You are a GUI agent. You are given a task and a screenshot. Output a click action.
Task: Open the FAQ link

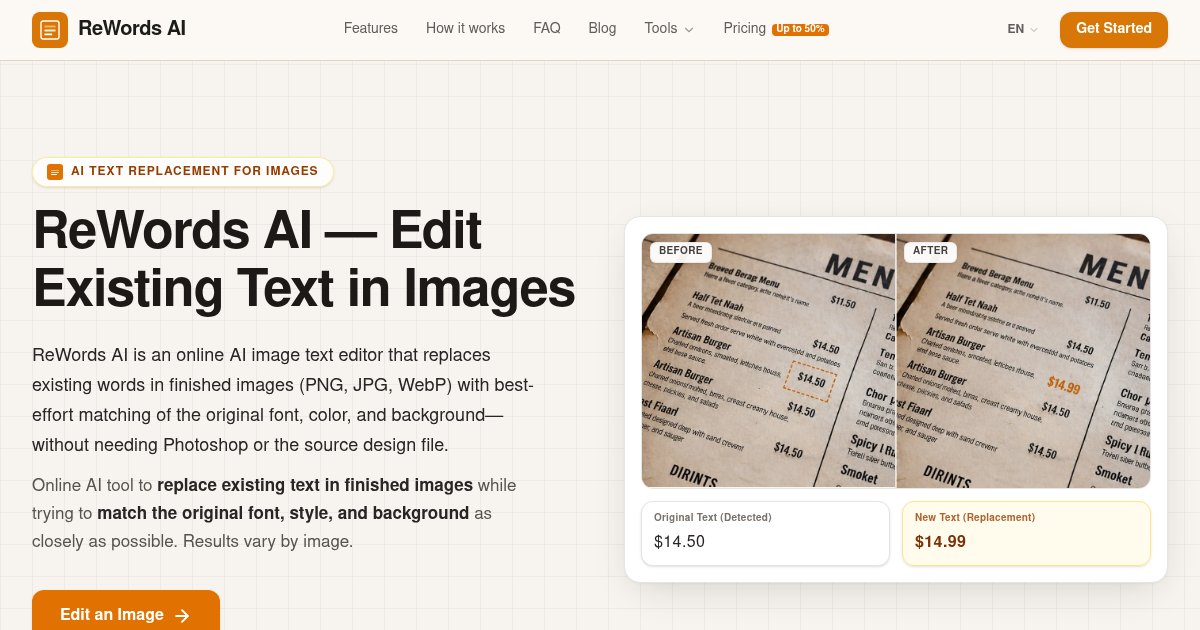(x=547, y=29)
